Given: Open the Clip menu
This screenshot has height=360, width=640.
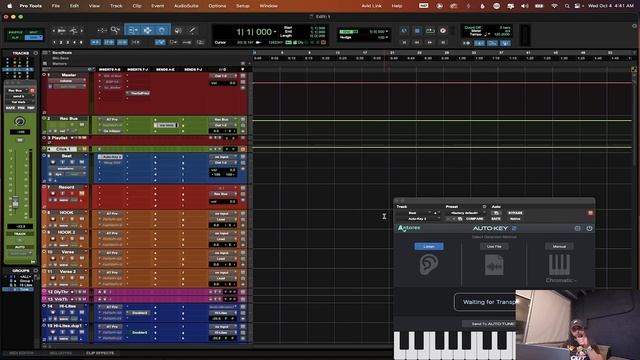Looking at the screenshot, I should coord(137,6).
